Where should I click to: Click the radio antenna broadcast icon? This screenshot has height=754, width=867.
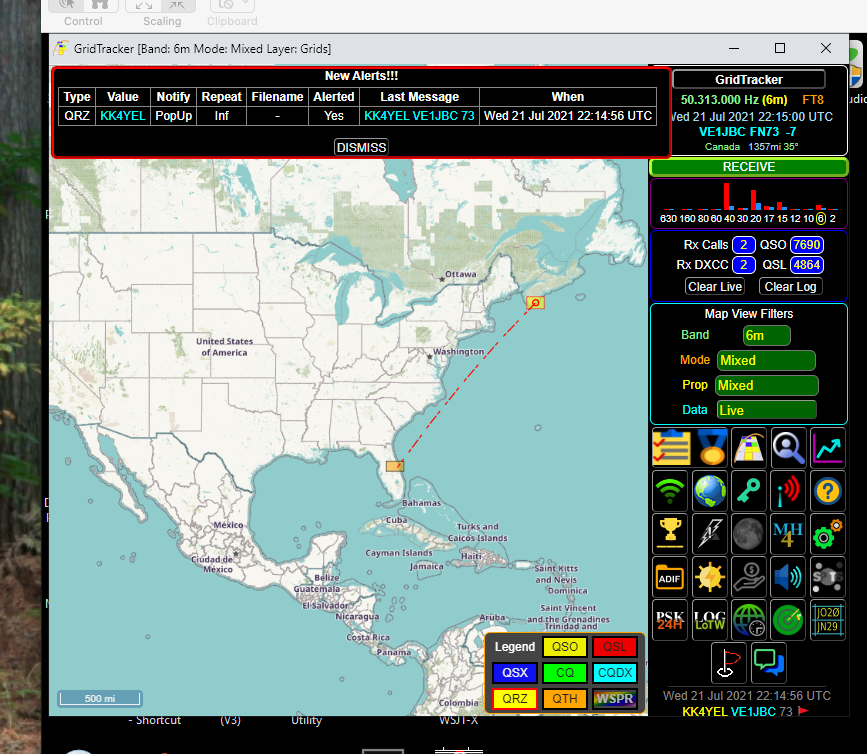click(x=788, y=491)
